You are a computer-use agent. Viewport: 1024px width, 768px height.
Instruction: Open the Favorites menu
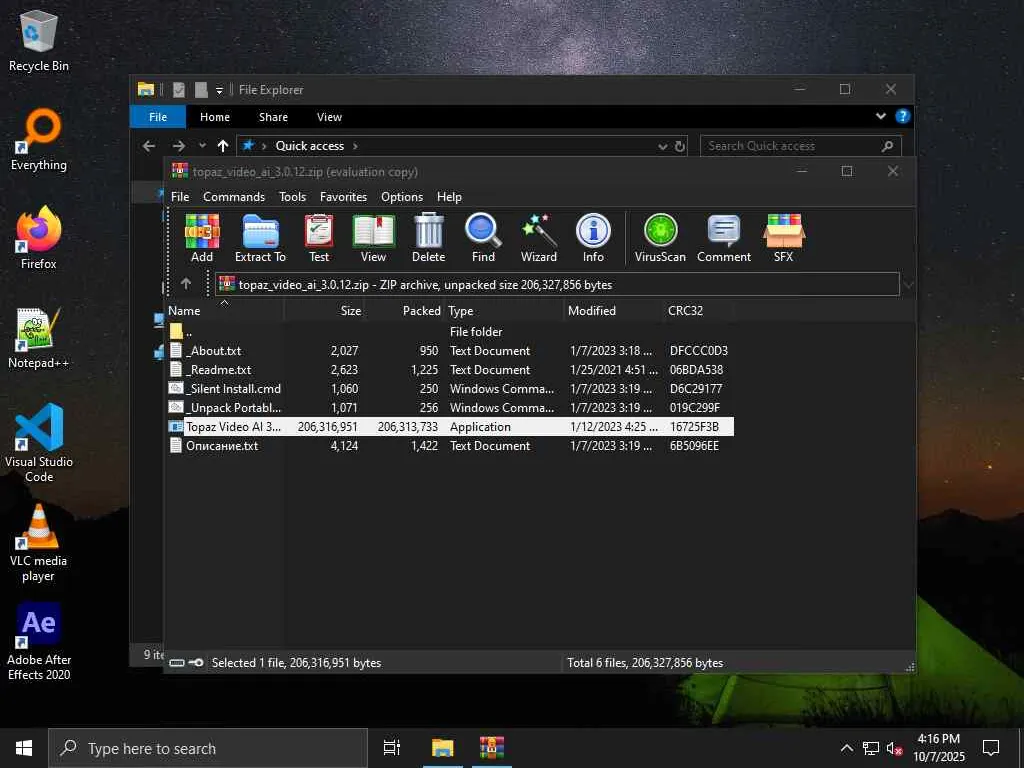point(343,197)
